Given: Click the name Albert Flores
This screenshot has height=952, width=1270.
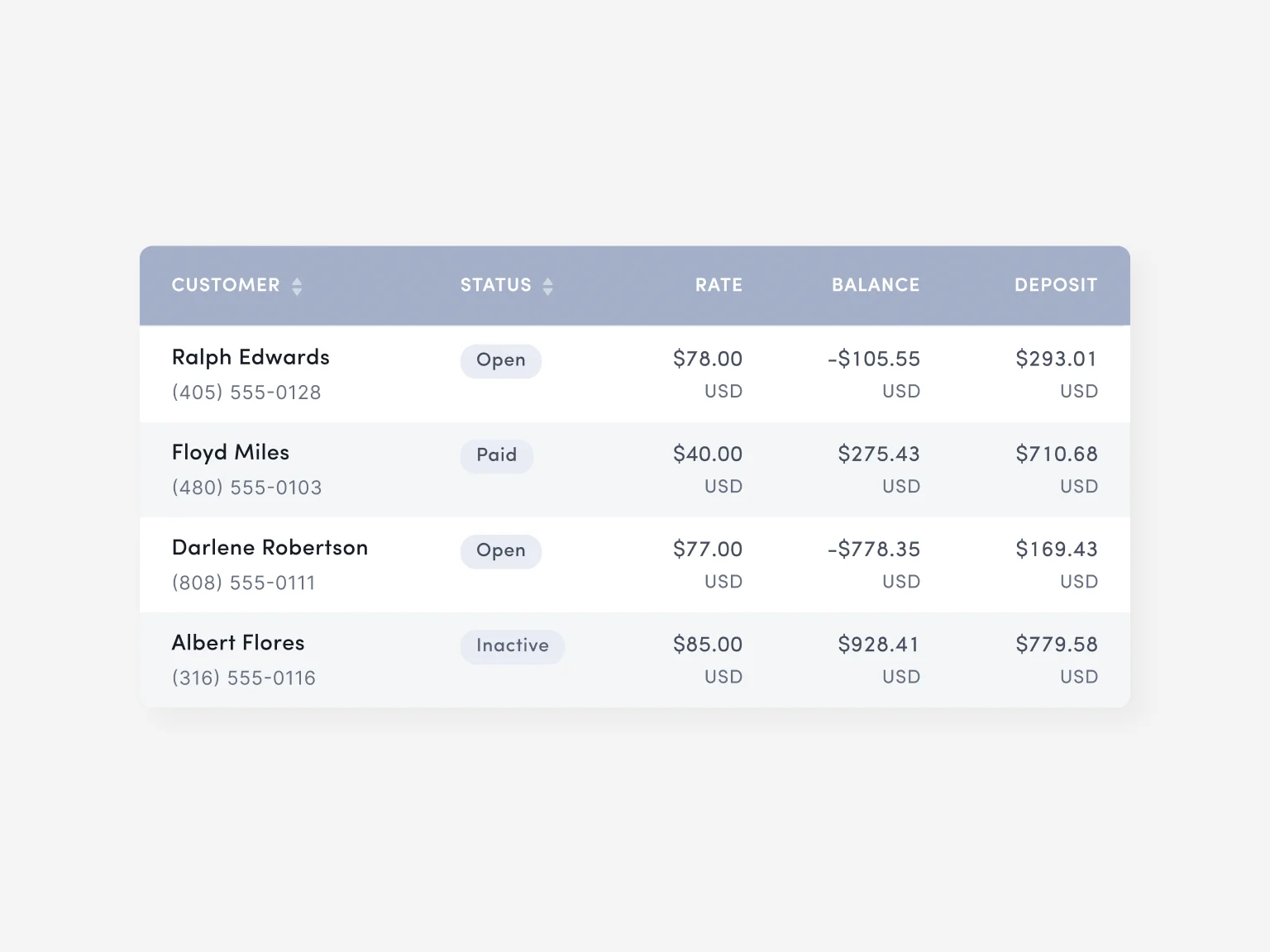Looking at the screenshot, I should click(x=238, y=643).
